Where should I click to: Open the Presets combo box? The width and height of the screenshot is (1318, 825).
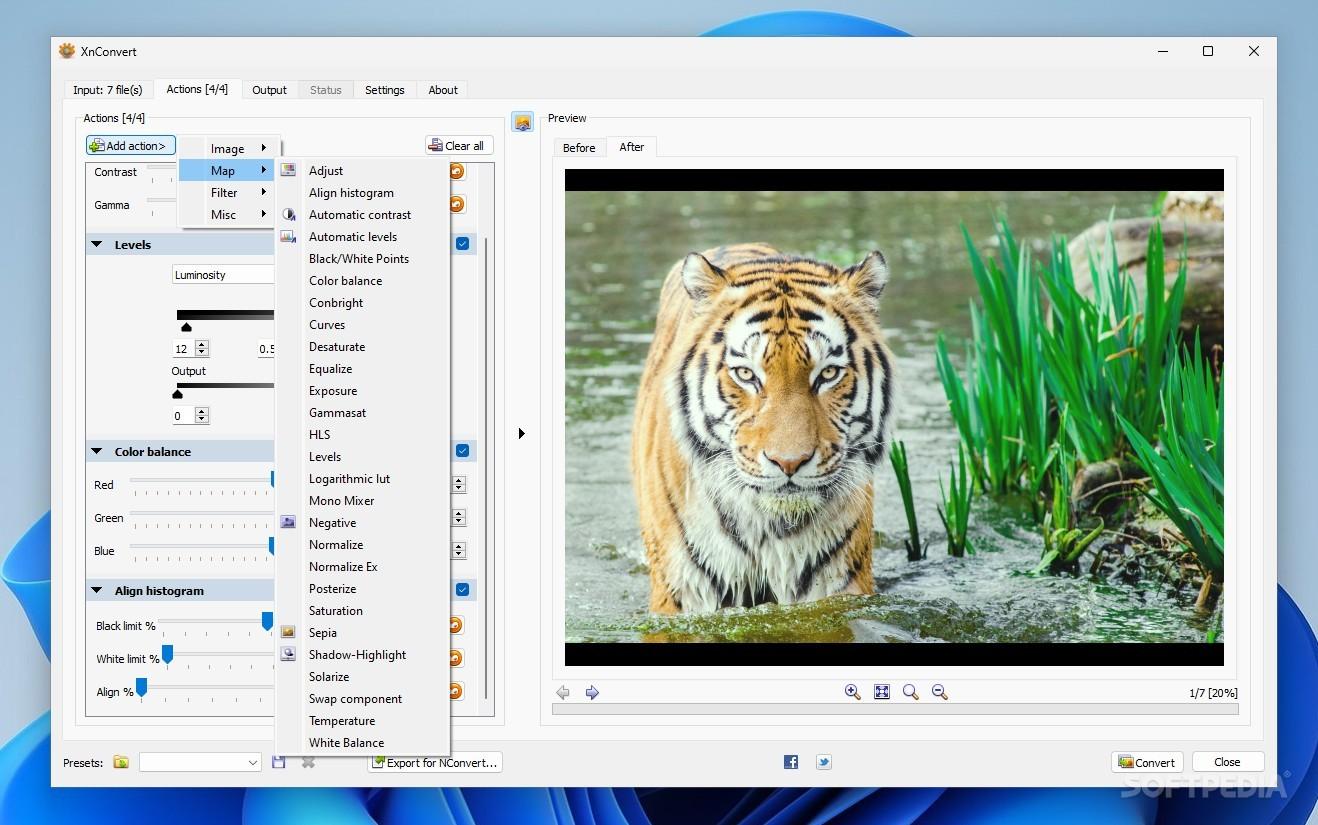click(200, 762)
